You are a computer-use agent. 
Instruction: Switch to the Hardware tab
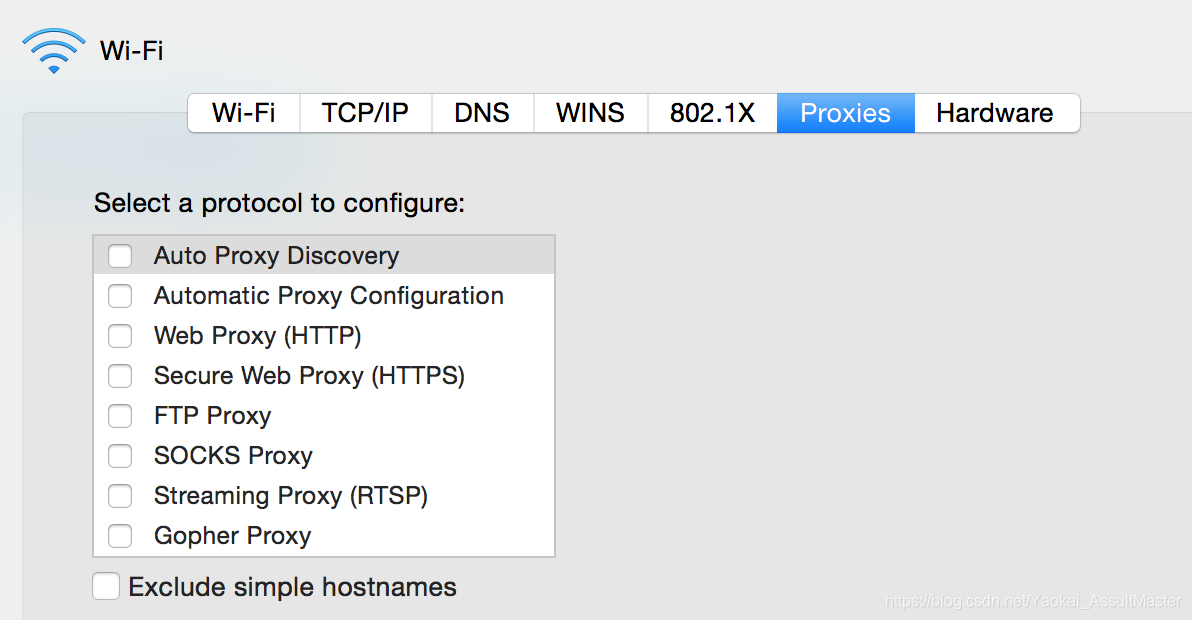[996, 113]
